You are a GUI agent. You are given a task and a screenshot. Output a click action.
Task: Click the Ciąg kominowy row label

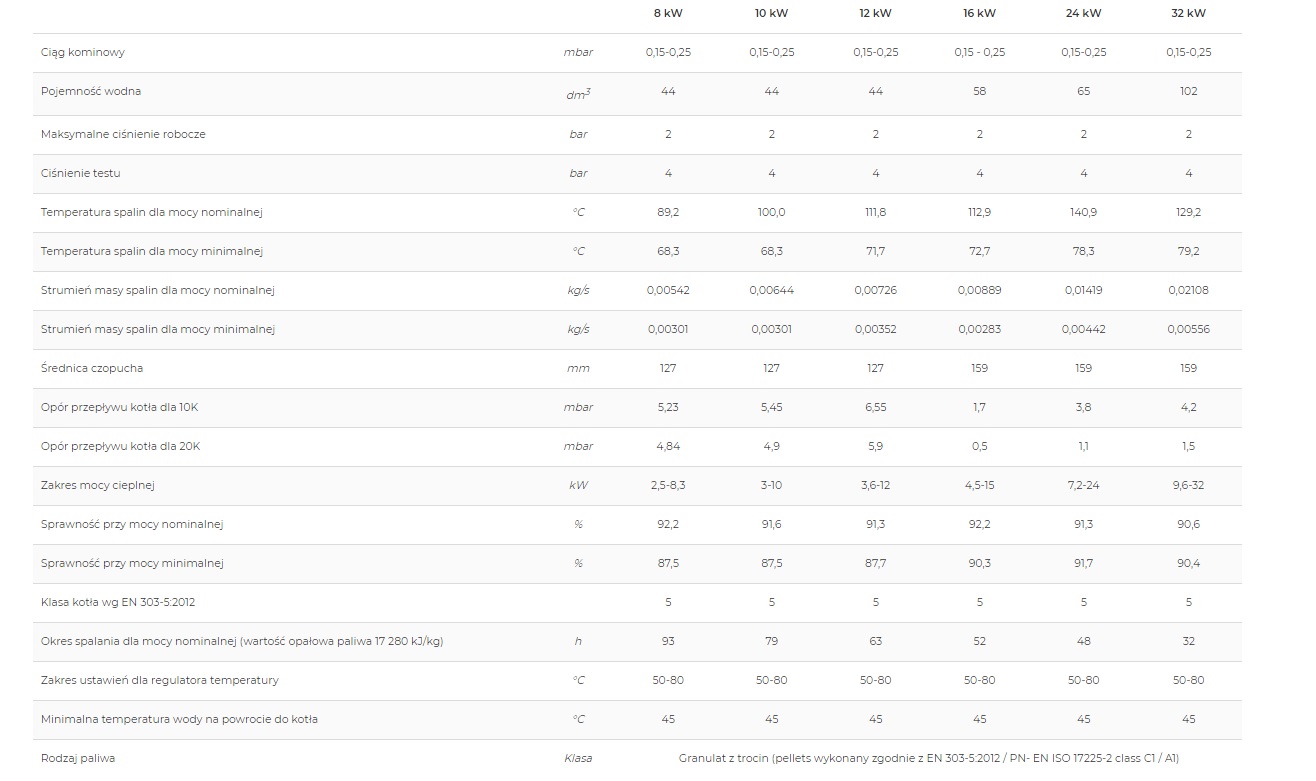[x=83, y=52]
